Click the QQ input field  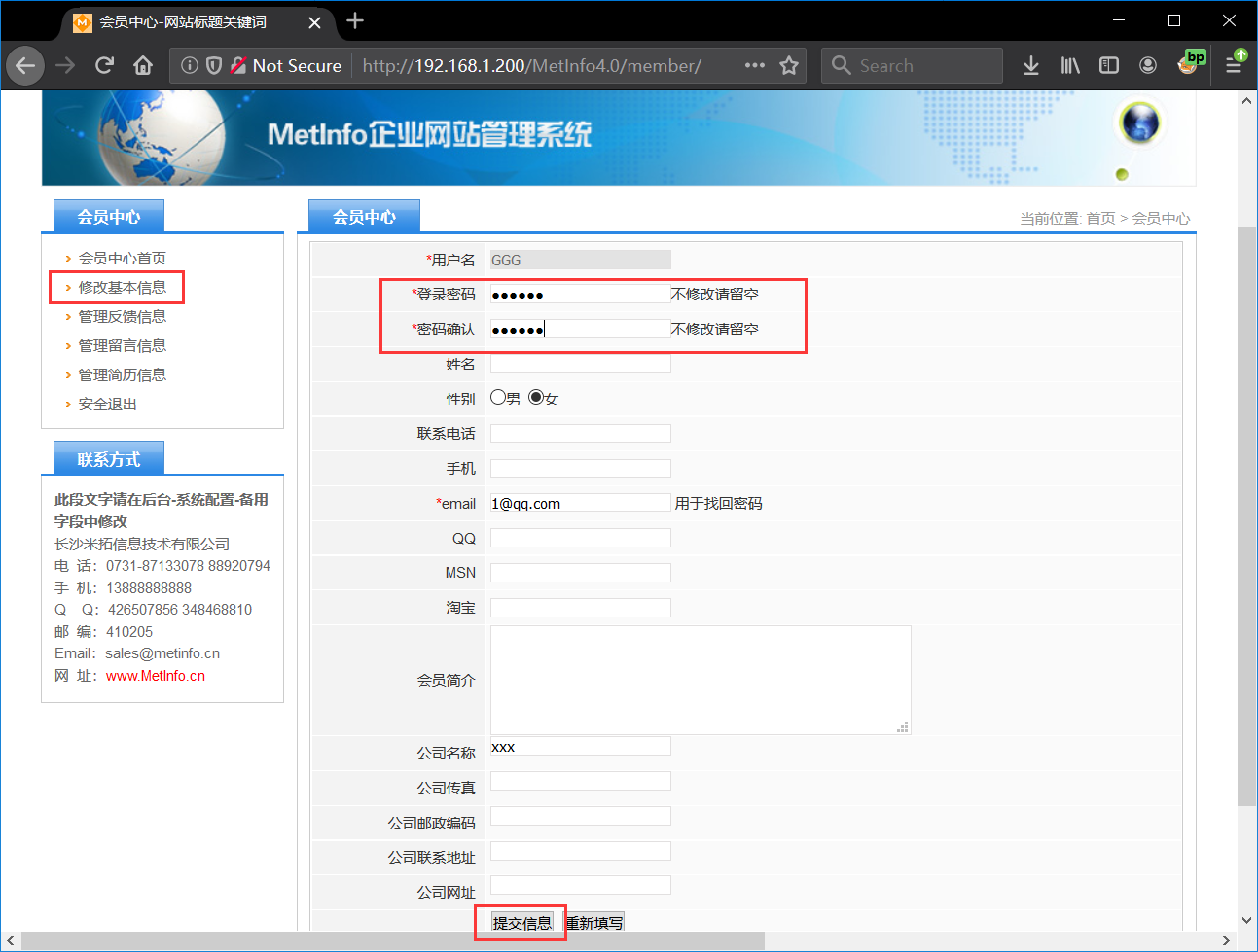click(x=580, y=538)
